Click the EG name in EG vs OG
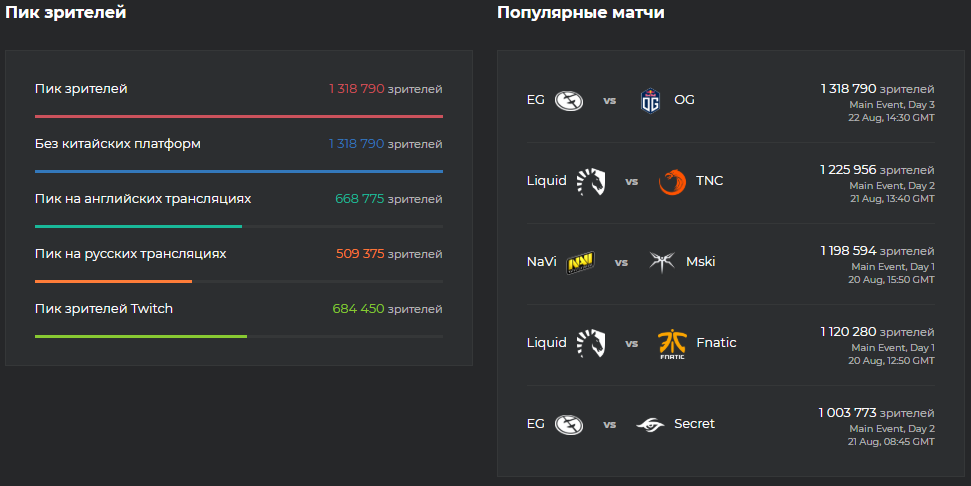The height and width of the screenshot is (486, 971). pos(536,100)
